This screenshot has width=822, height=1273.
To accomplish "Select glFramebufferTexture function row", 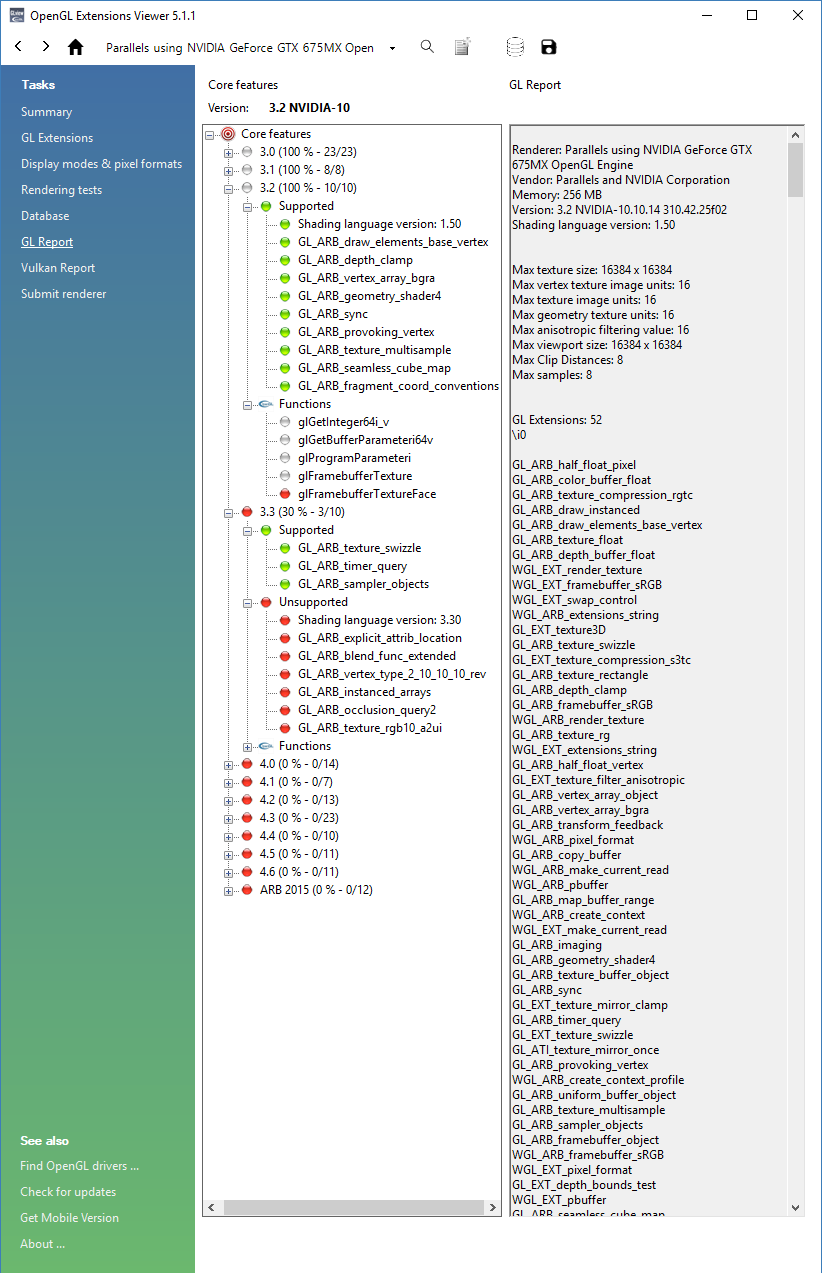I will [x=355, y=476].
